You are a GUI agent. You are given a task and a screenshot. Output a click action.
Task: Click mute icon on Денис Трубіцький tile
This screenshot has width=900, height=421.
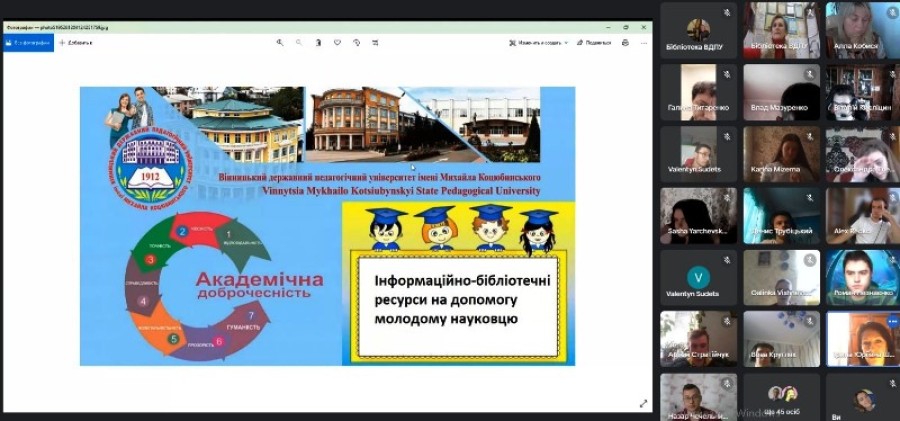[x=810, y=198]
